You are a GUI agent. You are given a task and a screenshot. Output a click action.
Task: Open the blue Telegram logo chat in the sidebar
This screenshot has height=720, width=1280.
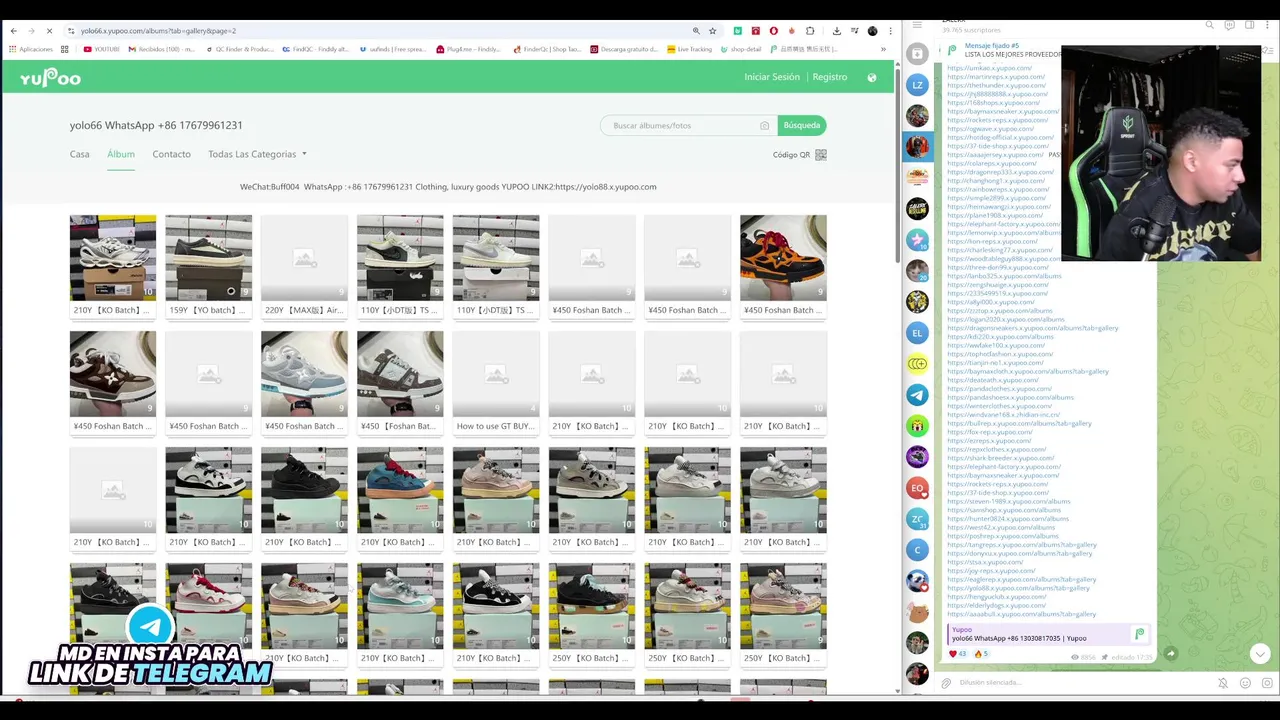(x=917, y=395)
